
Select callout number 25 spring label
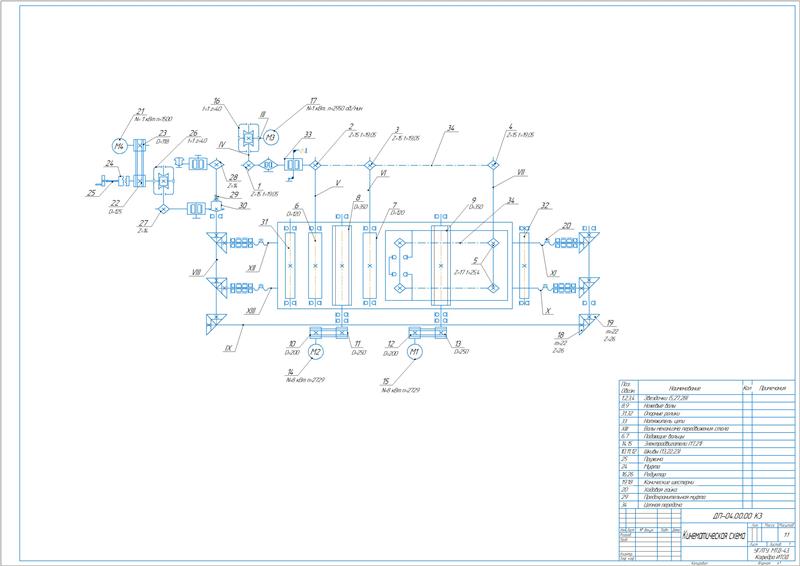[x=91, y=193]
